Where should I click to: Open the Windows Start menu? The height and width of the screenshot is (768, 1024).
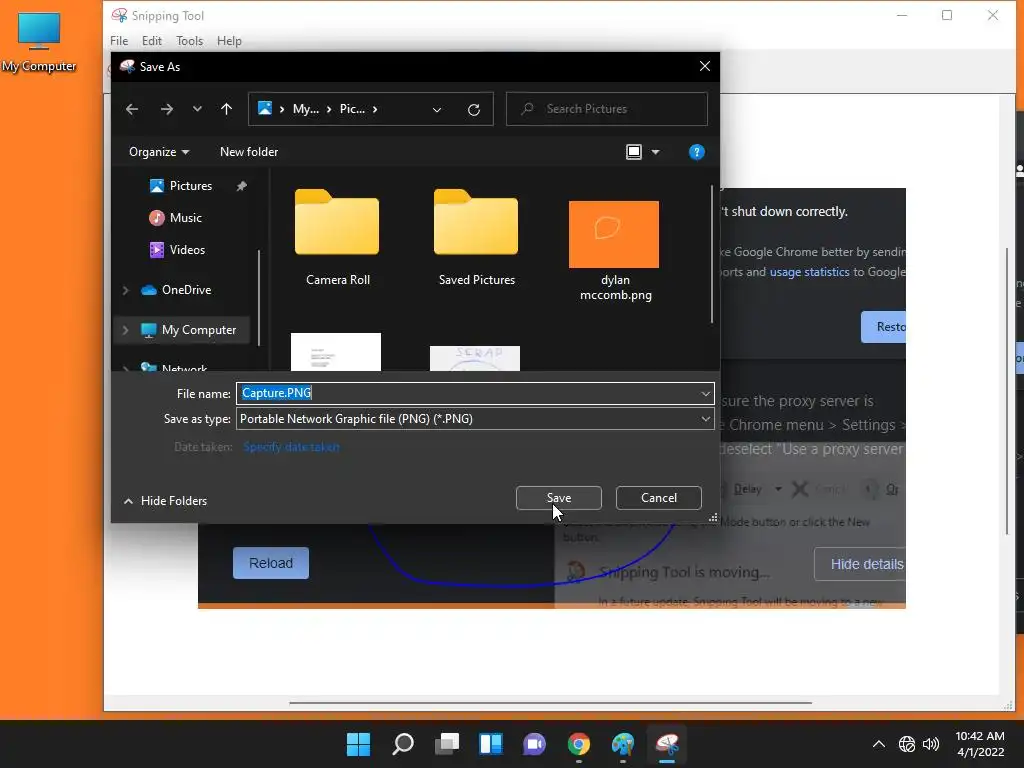click(x=358, y=744)
